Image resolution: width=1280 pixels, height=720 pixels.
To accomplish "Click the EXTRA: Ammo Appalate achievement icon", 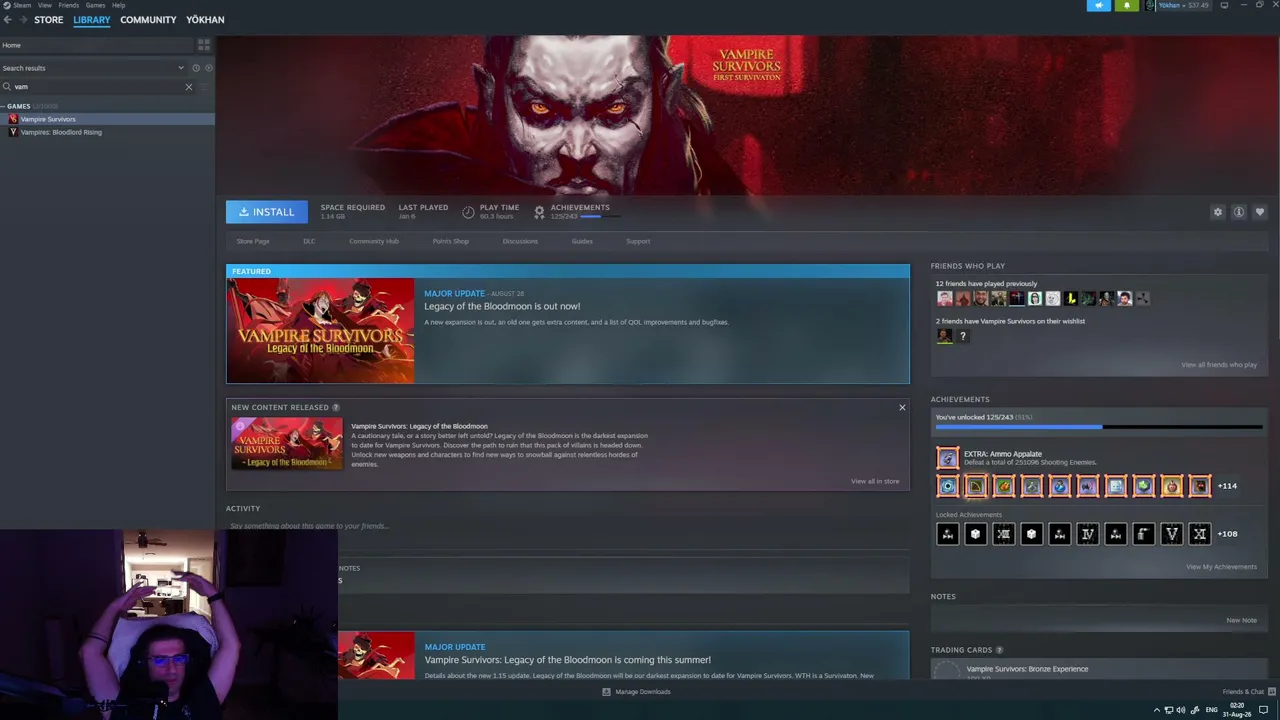I will click(947, 458).
